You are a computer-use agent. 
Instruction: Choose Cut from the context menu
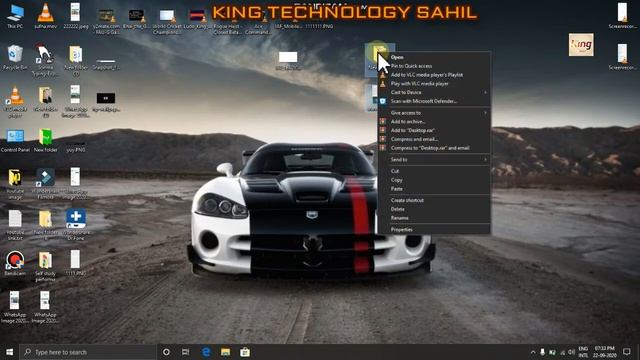434,171
